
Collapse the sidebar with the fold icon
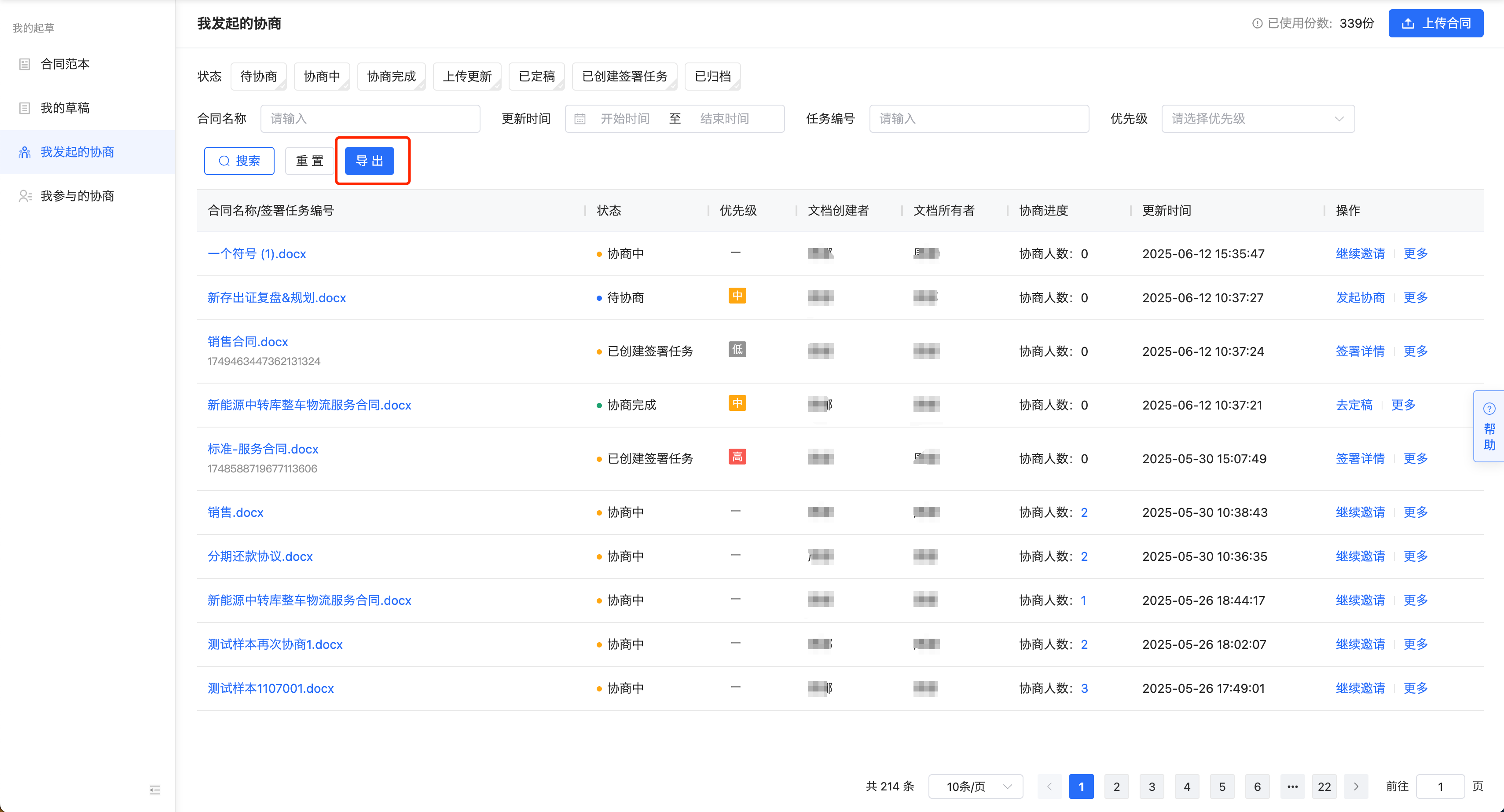(155, 790)
